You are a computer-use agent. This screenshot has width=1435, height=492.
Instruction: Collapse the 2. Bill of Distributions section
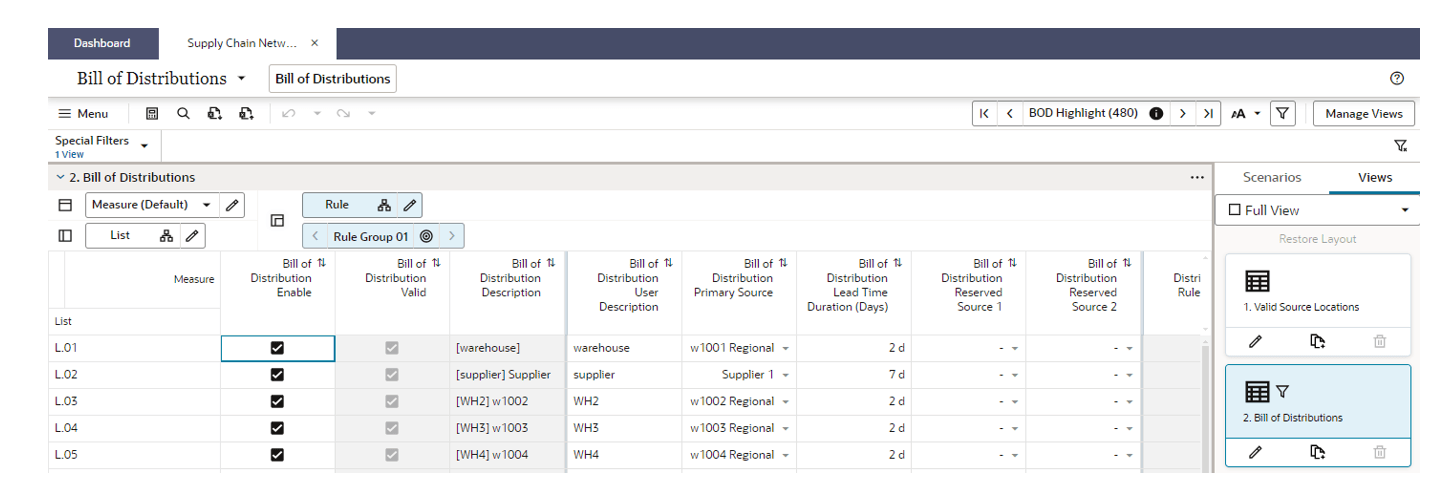pos(60,177)
